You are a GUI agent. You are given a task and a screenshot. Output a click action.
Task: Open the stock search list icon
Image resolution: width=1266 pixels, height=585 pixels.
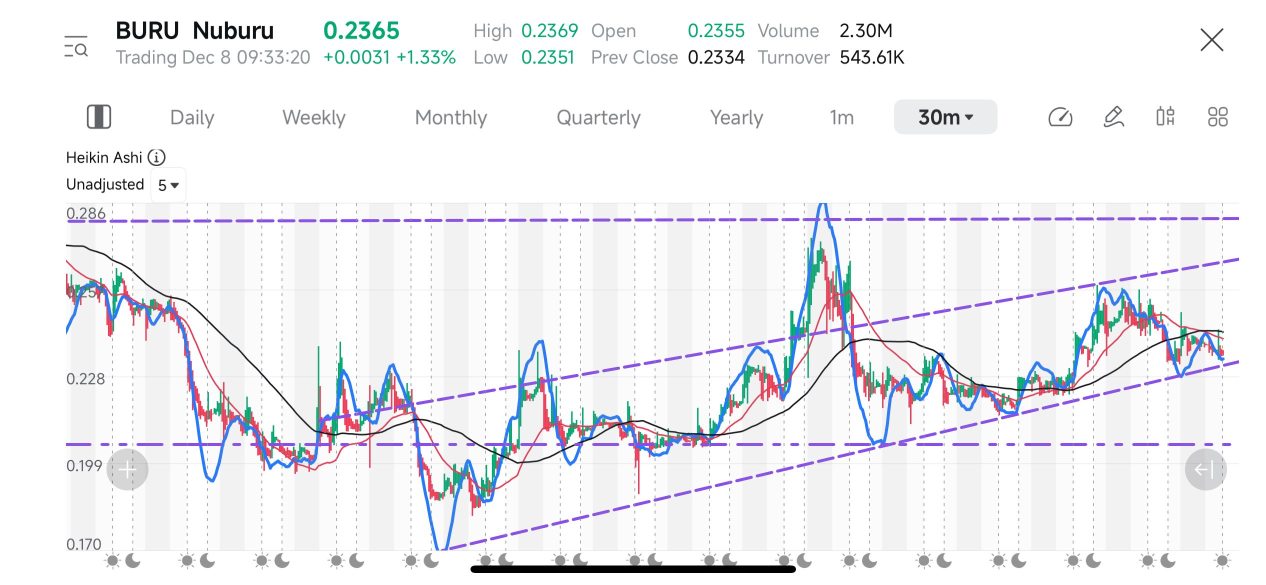point(76,47)
